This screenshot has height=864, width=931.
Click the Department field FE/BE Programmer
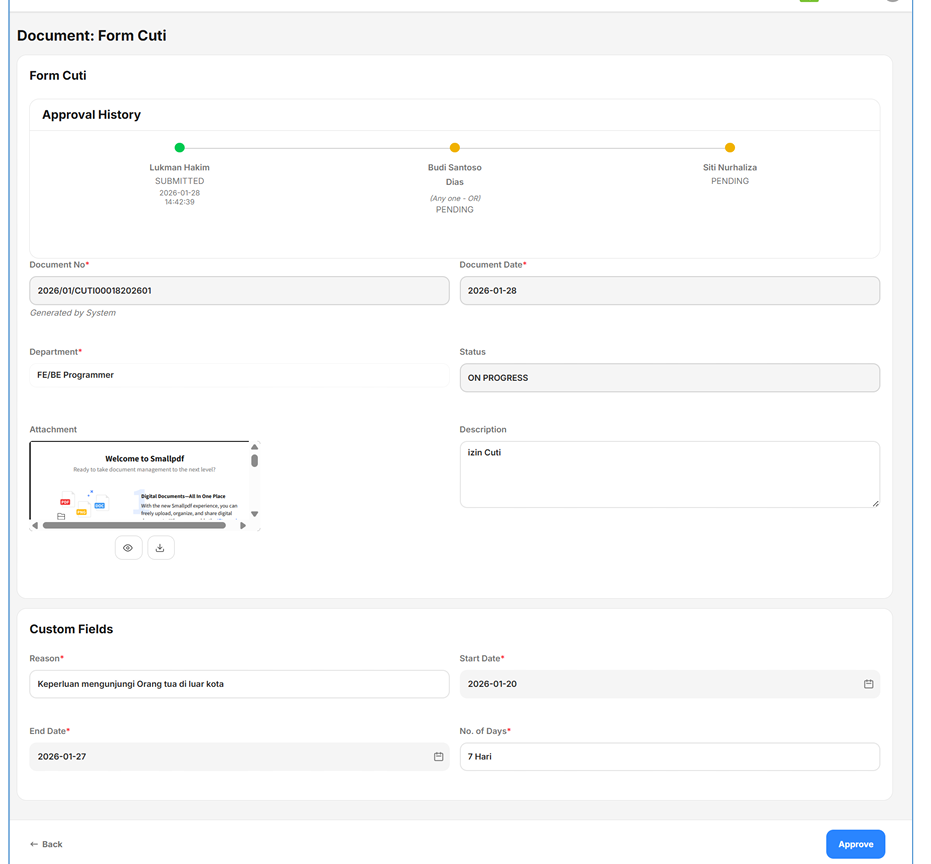point(239,375)
